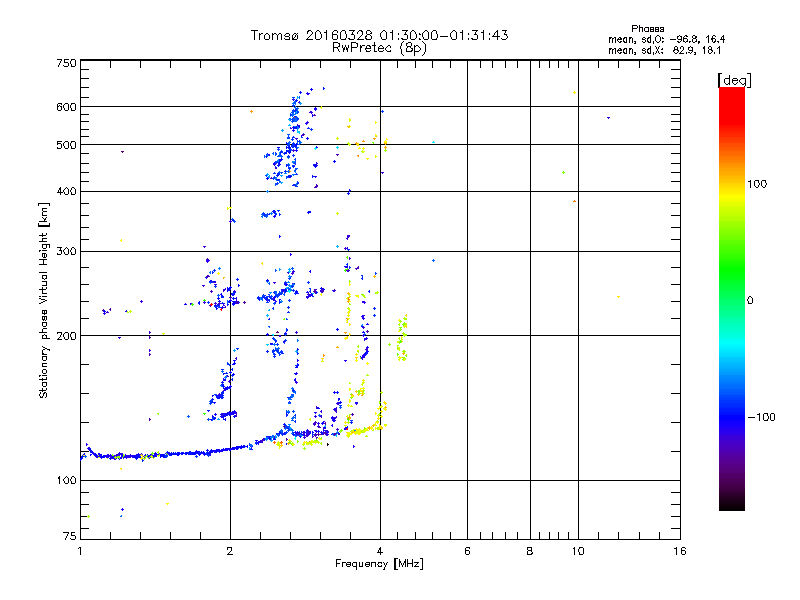Click the x-axis tick label "8"
Viewport: 800px width, 600px height.
point(530,551)
